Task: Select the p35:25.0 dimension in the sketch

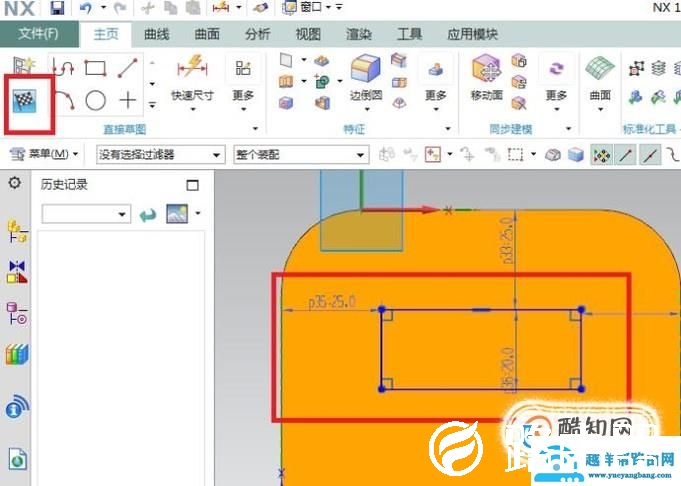Action: pos(332,301)
